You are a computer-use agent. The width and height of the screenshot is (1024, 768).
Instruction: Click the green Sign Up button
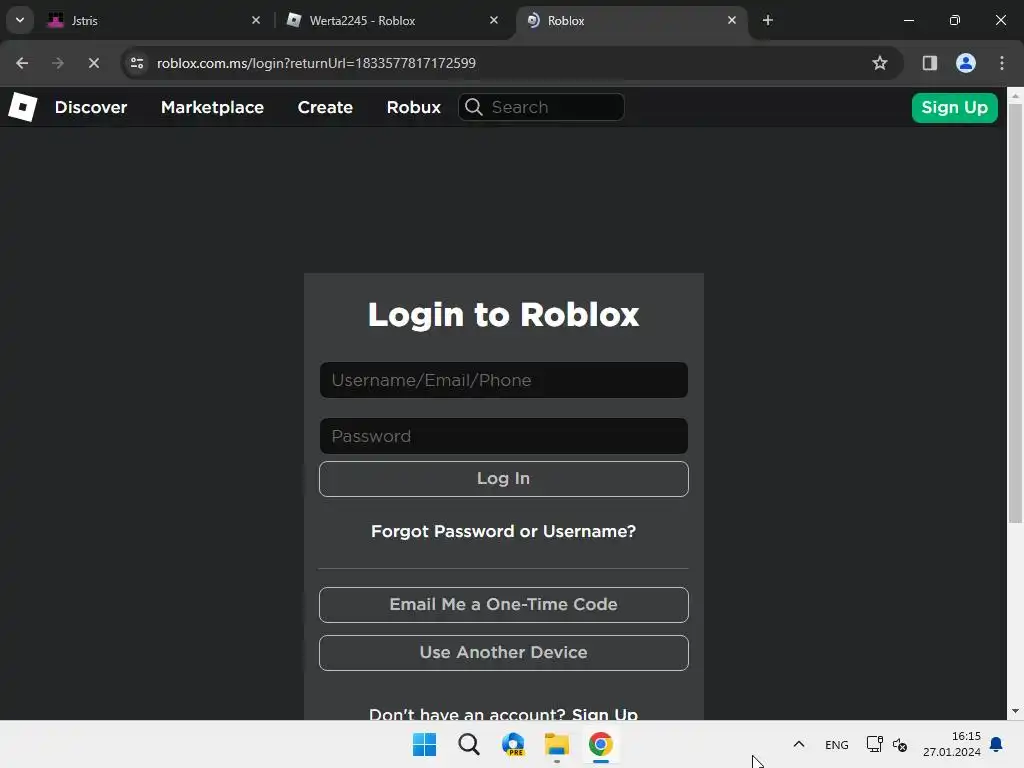coord(954,108)
